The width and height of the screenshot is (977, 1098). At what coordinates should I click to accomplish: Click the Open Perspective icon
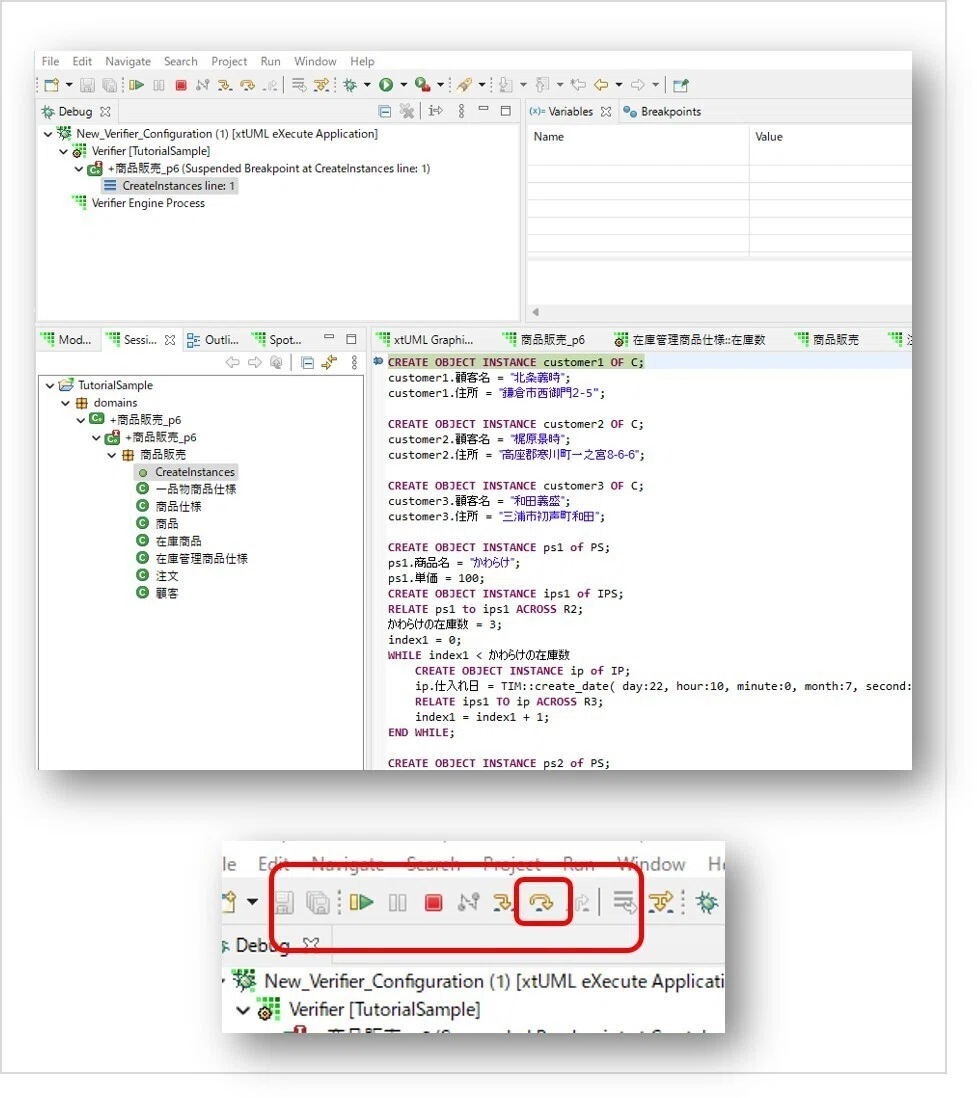point(681,85)
